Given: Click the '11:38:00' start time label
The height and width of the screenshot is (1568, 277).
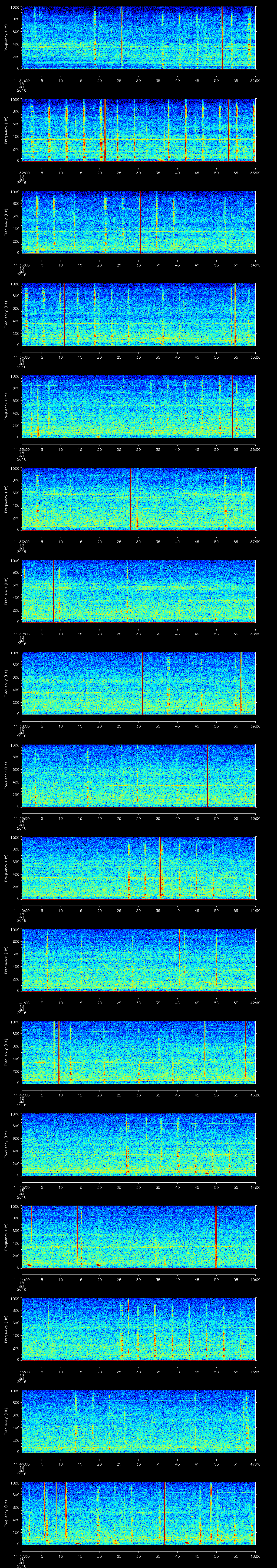Looking at the screenshot, I should tap(21, 726).
